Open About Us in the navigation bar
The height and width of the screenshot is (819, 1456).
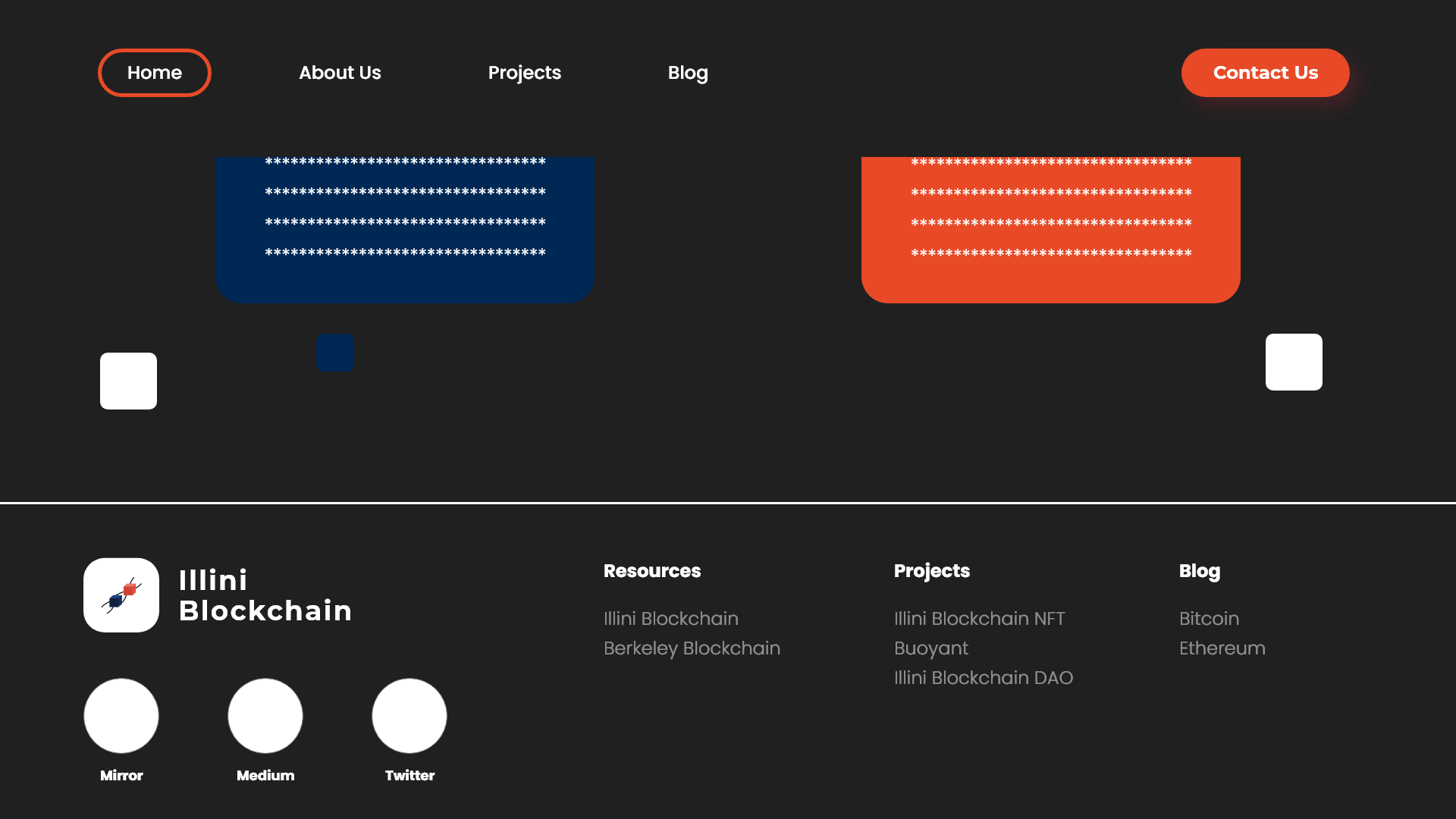point(340,73)
